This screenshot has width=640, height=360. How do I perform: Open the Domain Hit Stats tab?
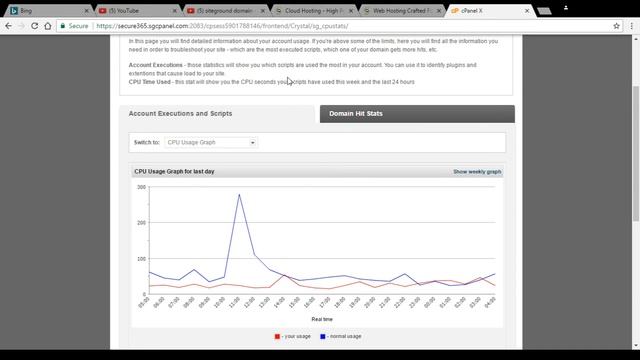click(x=417, y=114)
